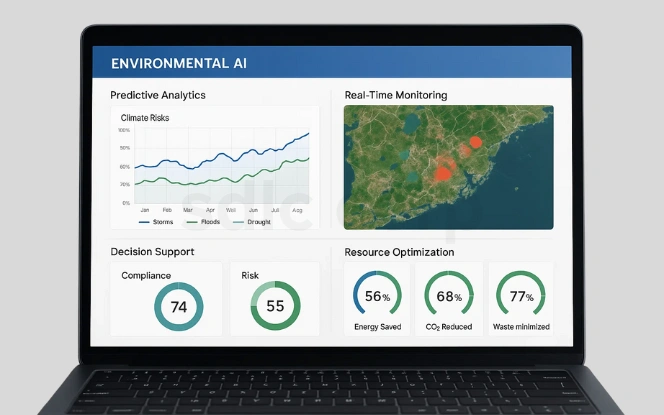Viewport: 664px width, 415px height.
Task: Select the 56% Energy Saved gauge
Action: pyautogui.click(x=377, y=296)
